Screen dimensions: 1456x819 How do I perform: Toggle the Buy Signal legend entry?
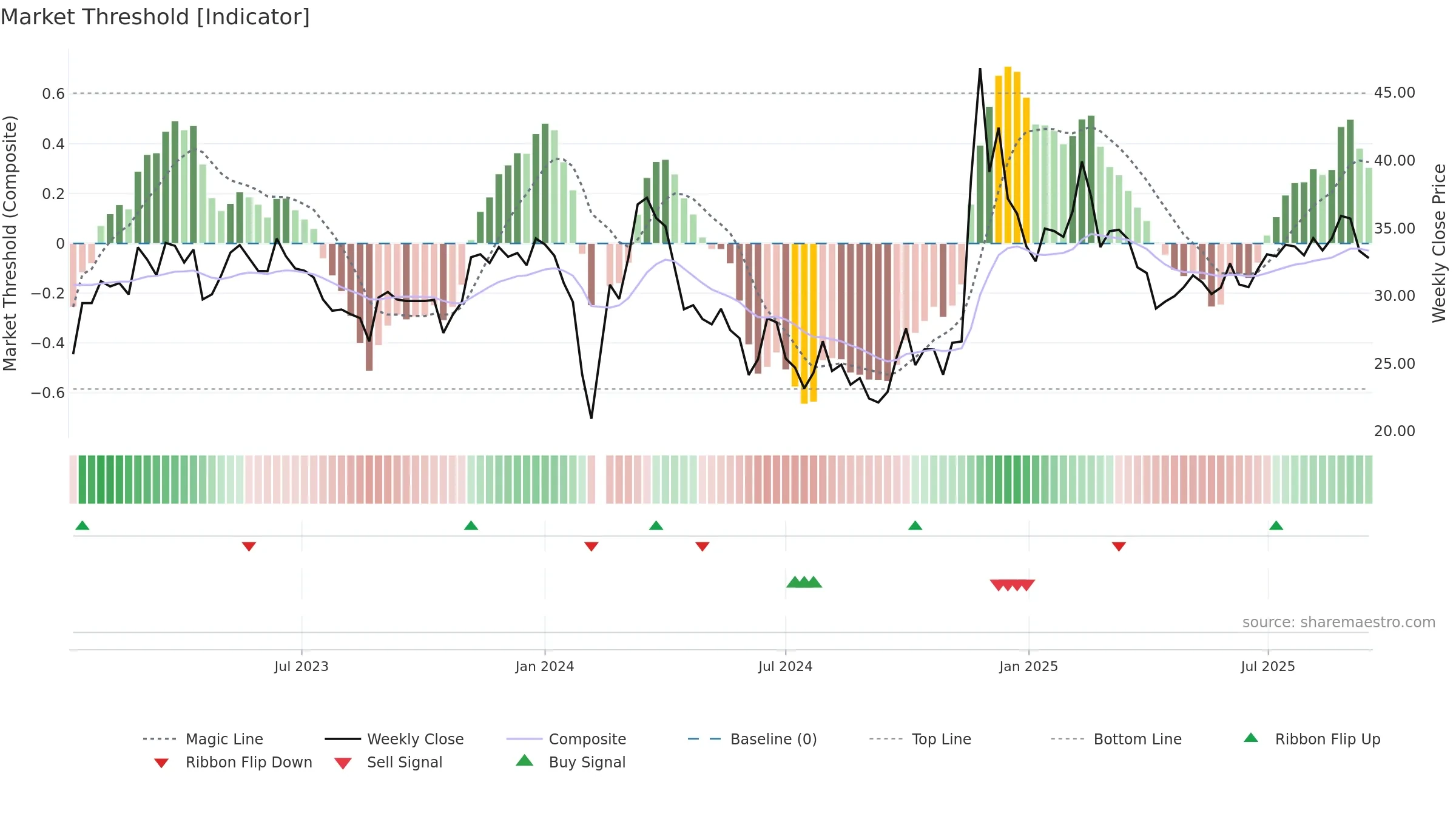click(x=570, y=762)
